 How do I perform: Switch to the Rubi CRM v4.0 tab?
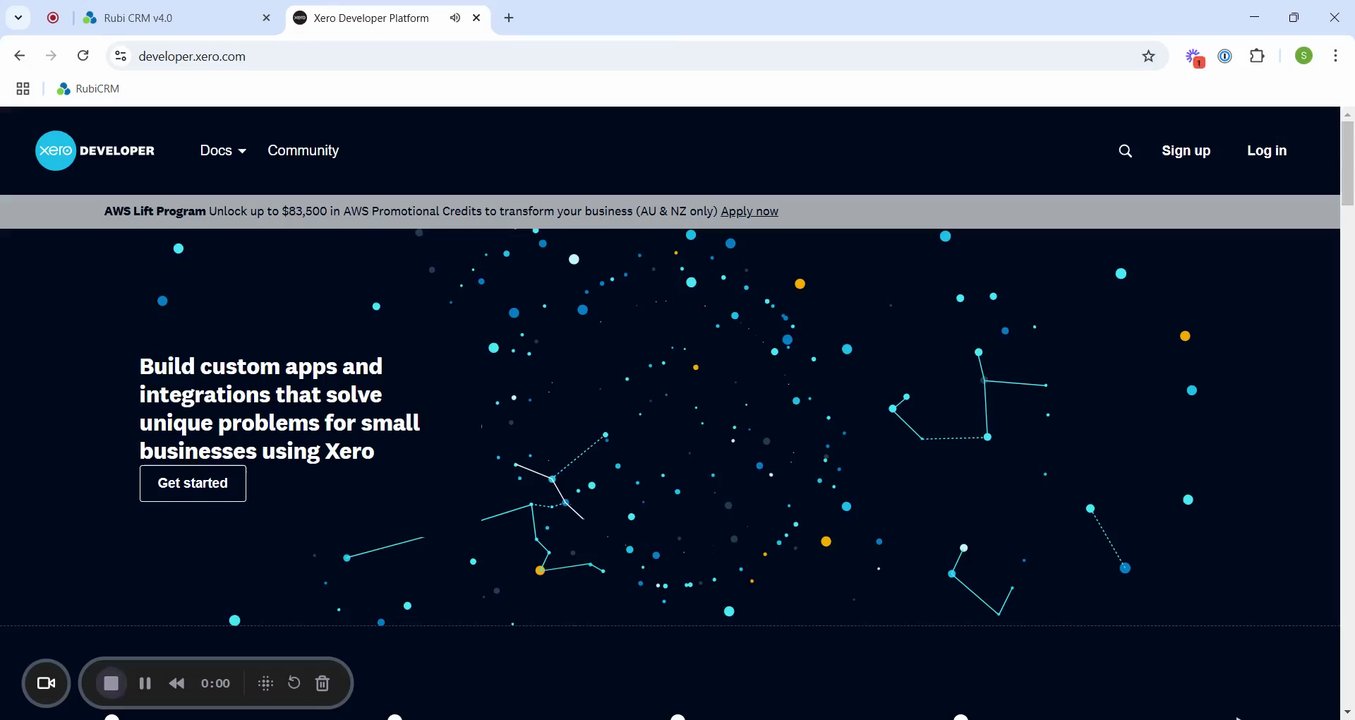[x=177, y=18]
